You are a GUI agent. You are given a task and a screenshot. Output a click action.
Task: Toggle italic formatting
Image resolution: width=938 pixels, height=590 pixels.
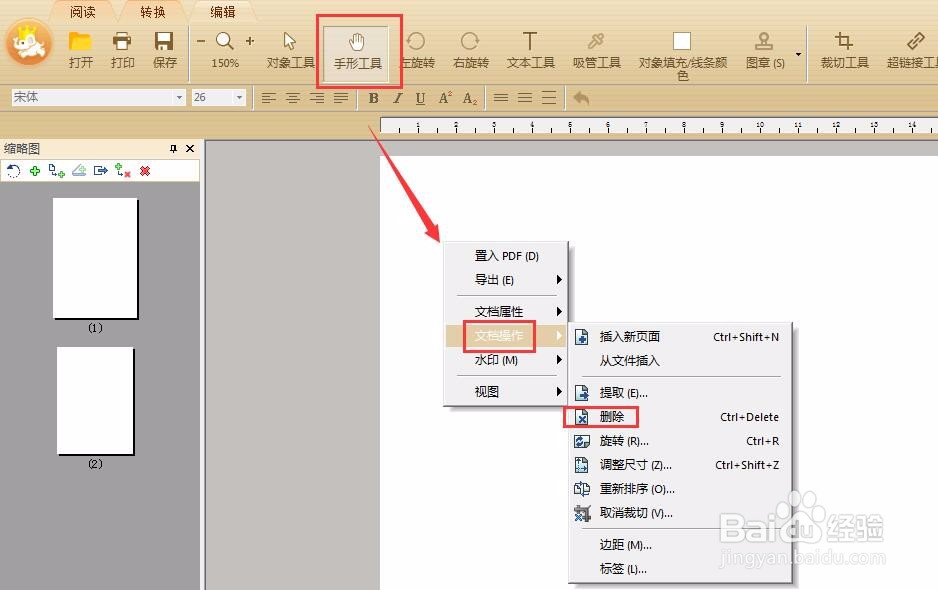(x=397, y=98)
